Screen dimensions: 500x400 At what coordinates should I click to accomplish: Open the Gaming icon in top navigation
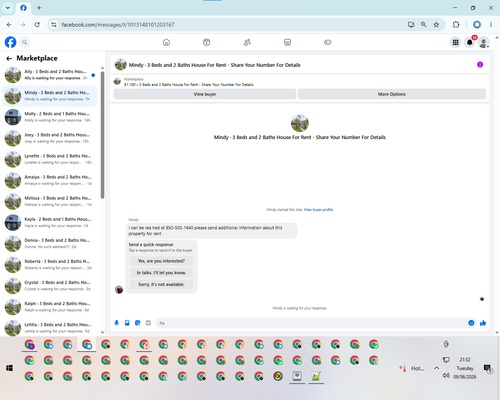point(328,42)
